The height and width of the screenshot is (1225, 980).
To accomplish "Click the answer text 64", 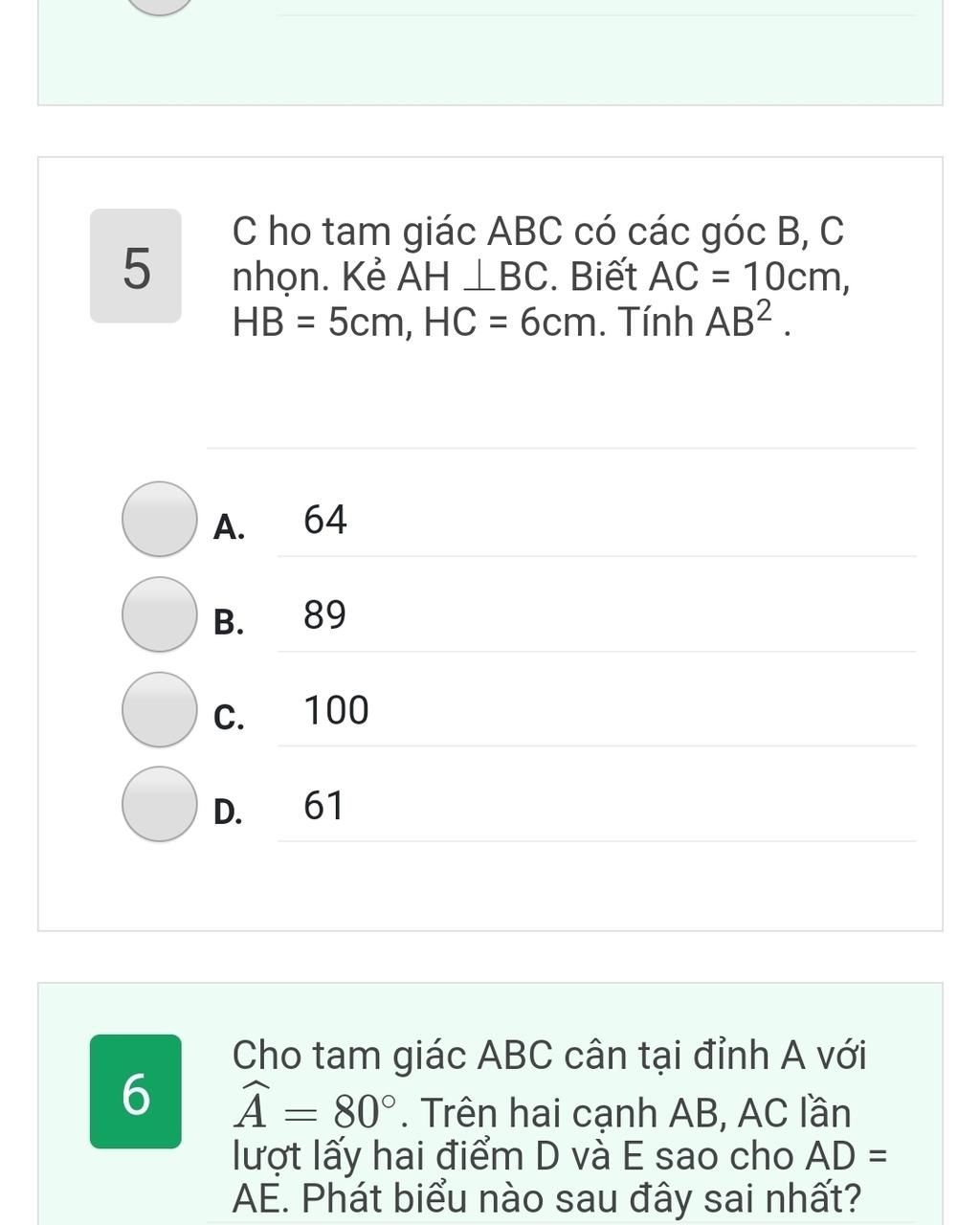I will pyautogui.click(x=325, y=520).
